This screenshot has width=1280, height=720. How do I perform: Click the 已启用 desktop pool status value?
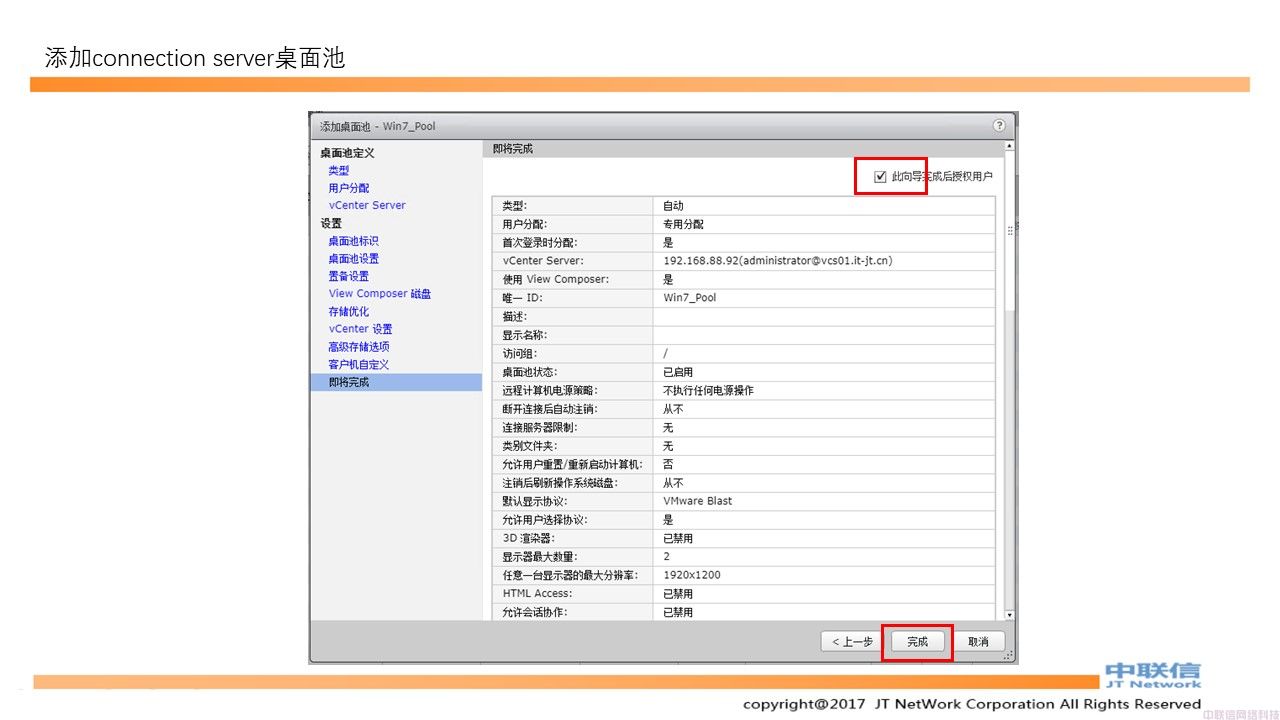click(678, 372)
